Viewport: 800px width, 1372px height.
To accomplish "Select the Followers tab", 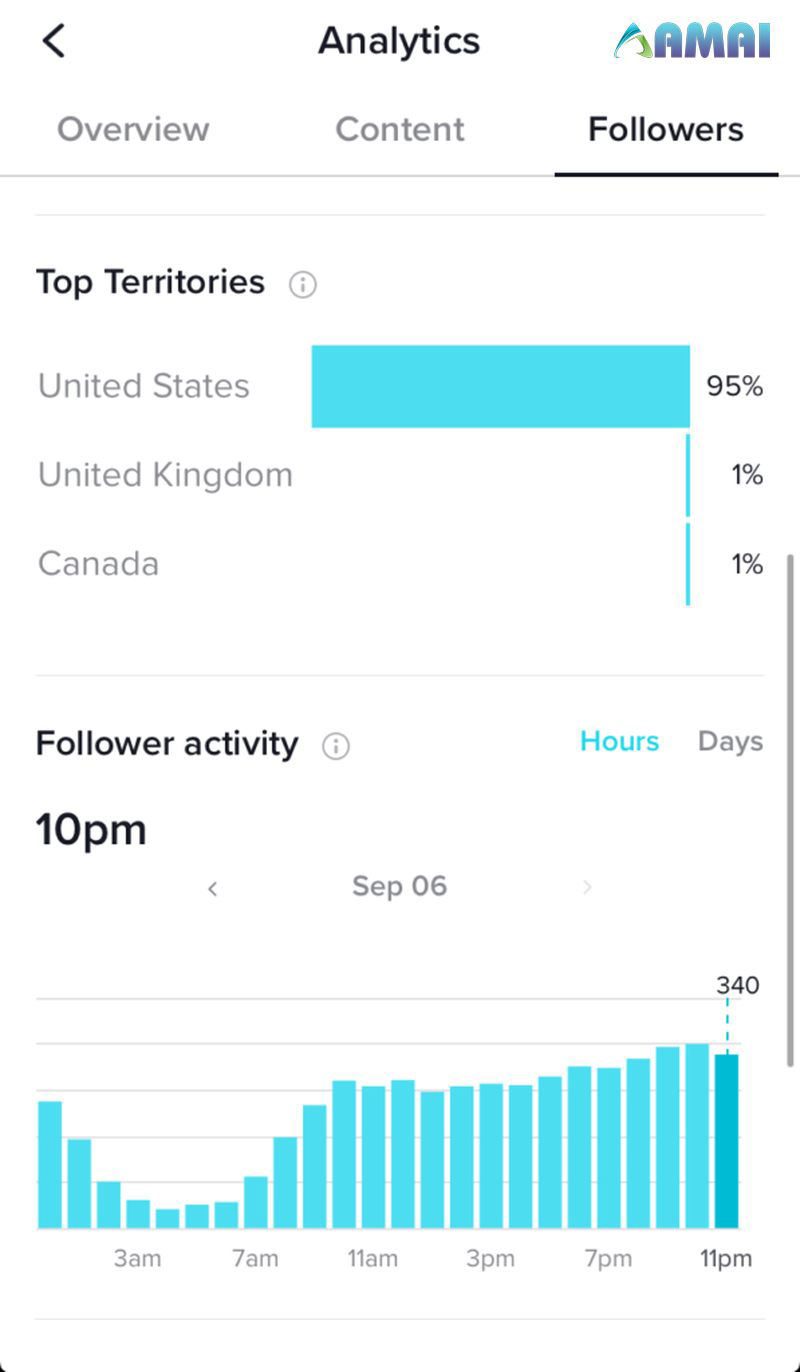I will point(666,129).
